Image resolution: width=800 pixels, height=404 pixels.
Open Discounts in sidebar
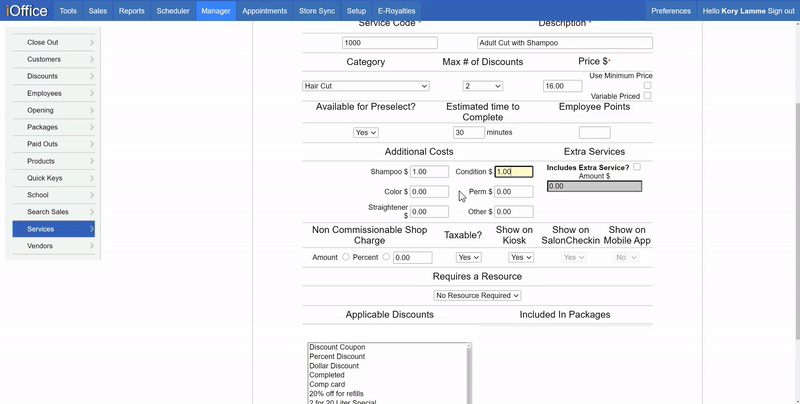point(54,76)
